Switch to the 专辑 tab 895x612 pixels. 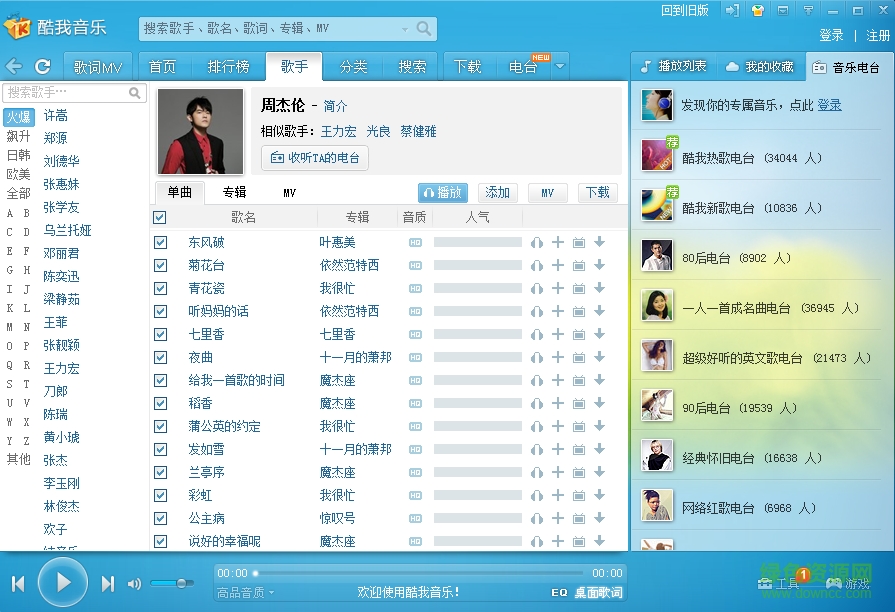click(x=232, y=192)
